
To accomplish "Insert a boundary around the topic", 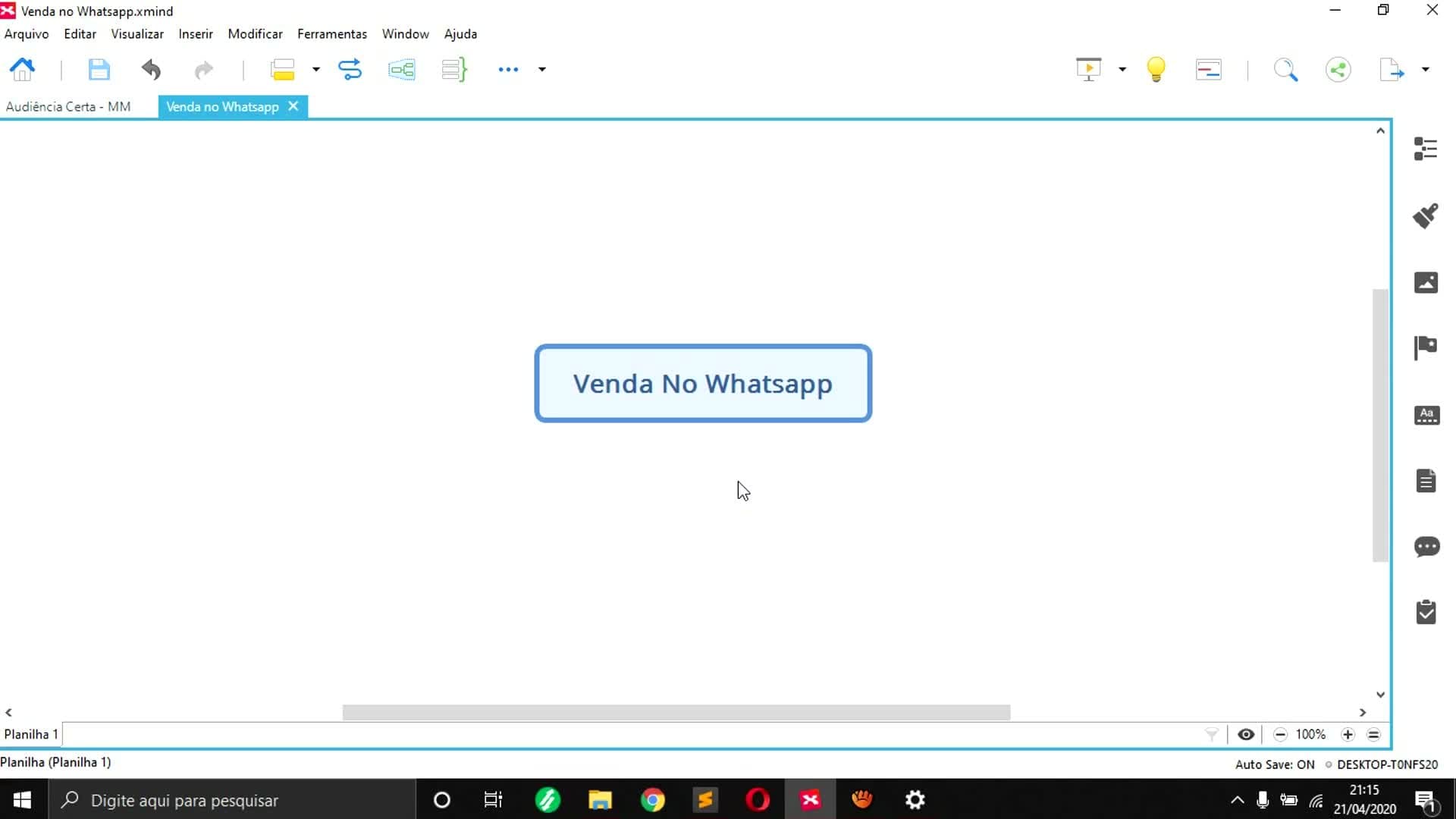I will 402,70.
